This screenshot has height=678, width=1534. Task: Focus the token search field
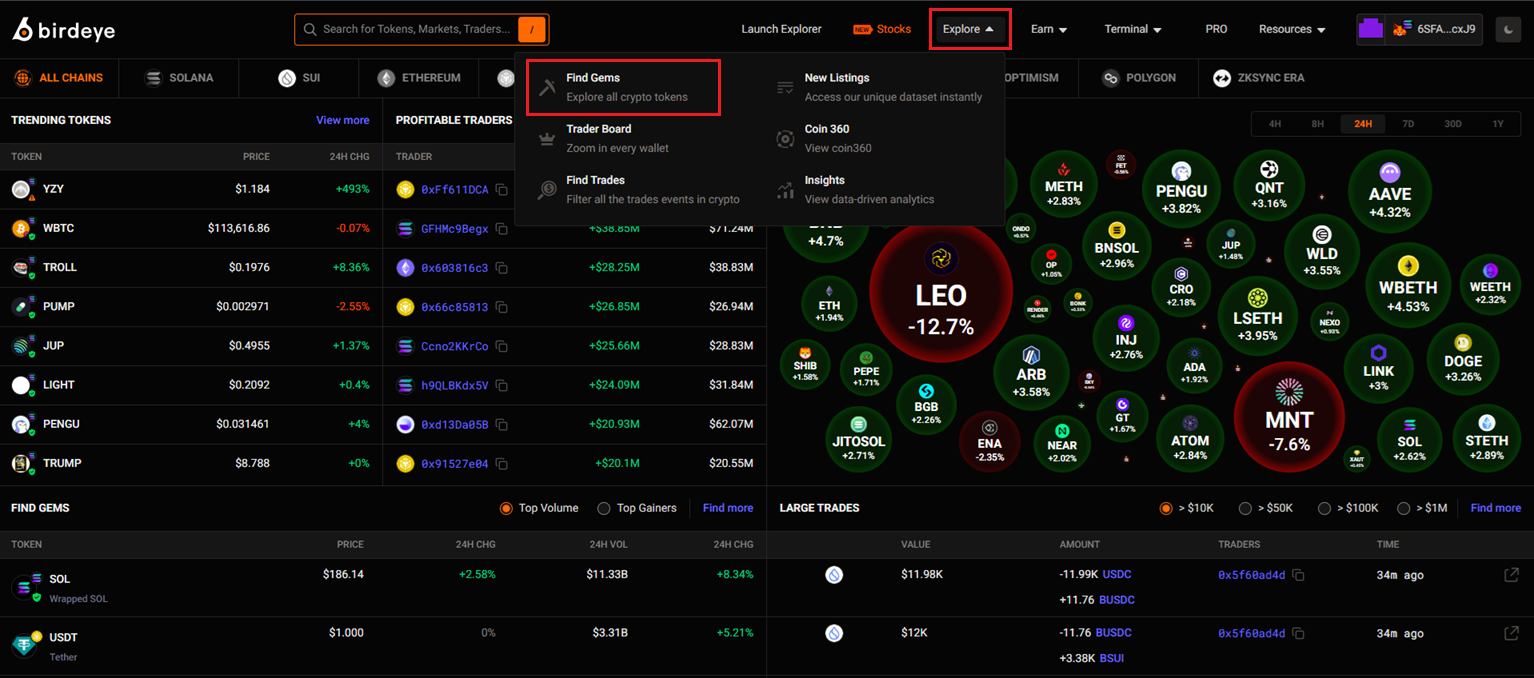coord(421,29)
